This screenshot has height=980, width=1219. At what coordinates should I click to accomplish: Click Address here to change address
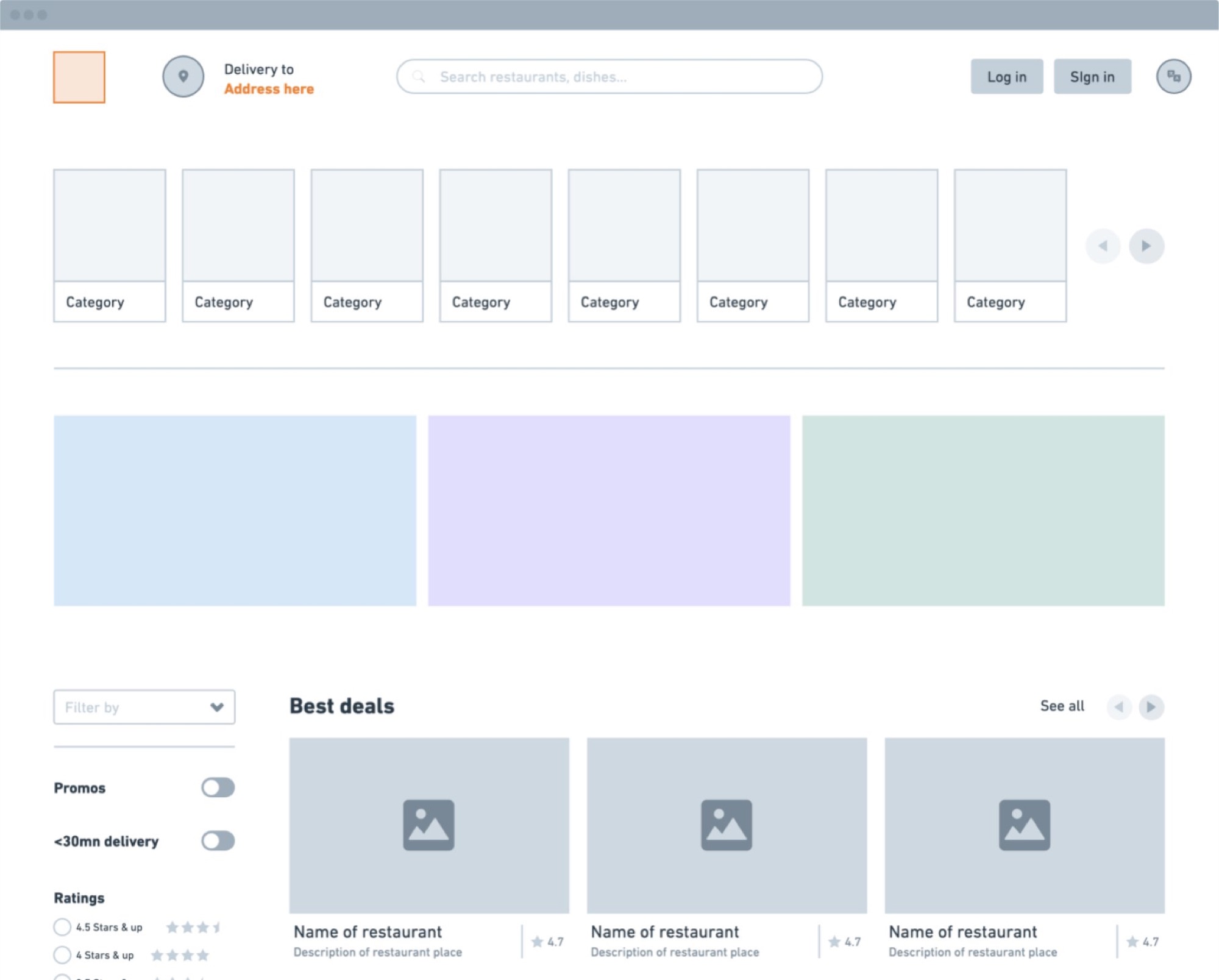point(269,89)
